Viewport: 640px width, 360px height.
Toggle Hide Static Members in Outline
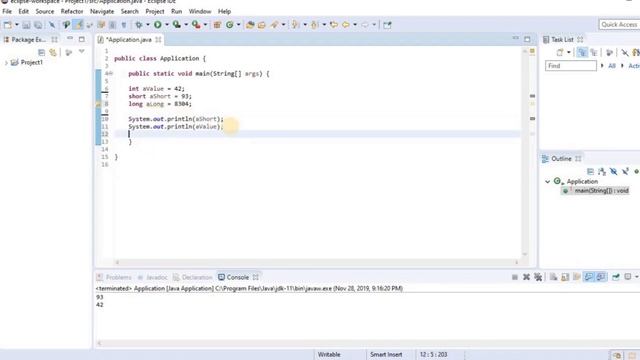pyautogui.click(x=625, y=171)
